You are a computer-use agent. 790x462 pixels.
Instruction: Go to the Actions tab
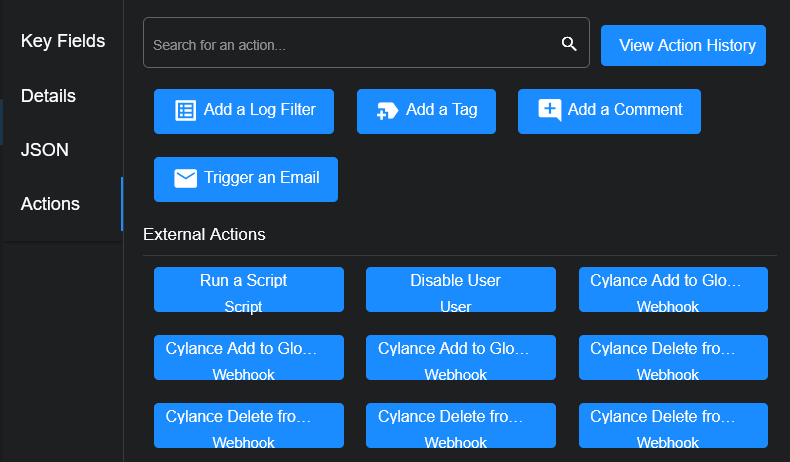(x=50, y=204)
